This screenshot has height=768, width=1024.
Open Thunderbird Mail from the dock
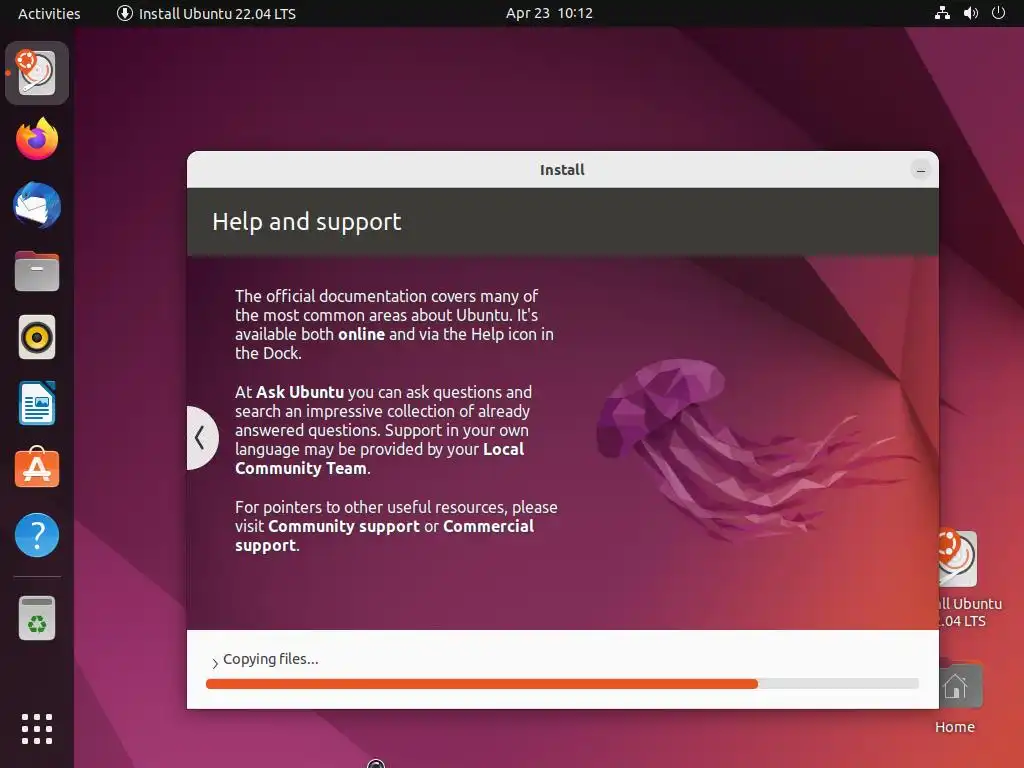37,206
